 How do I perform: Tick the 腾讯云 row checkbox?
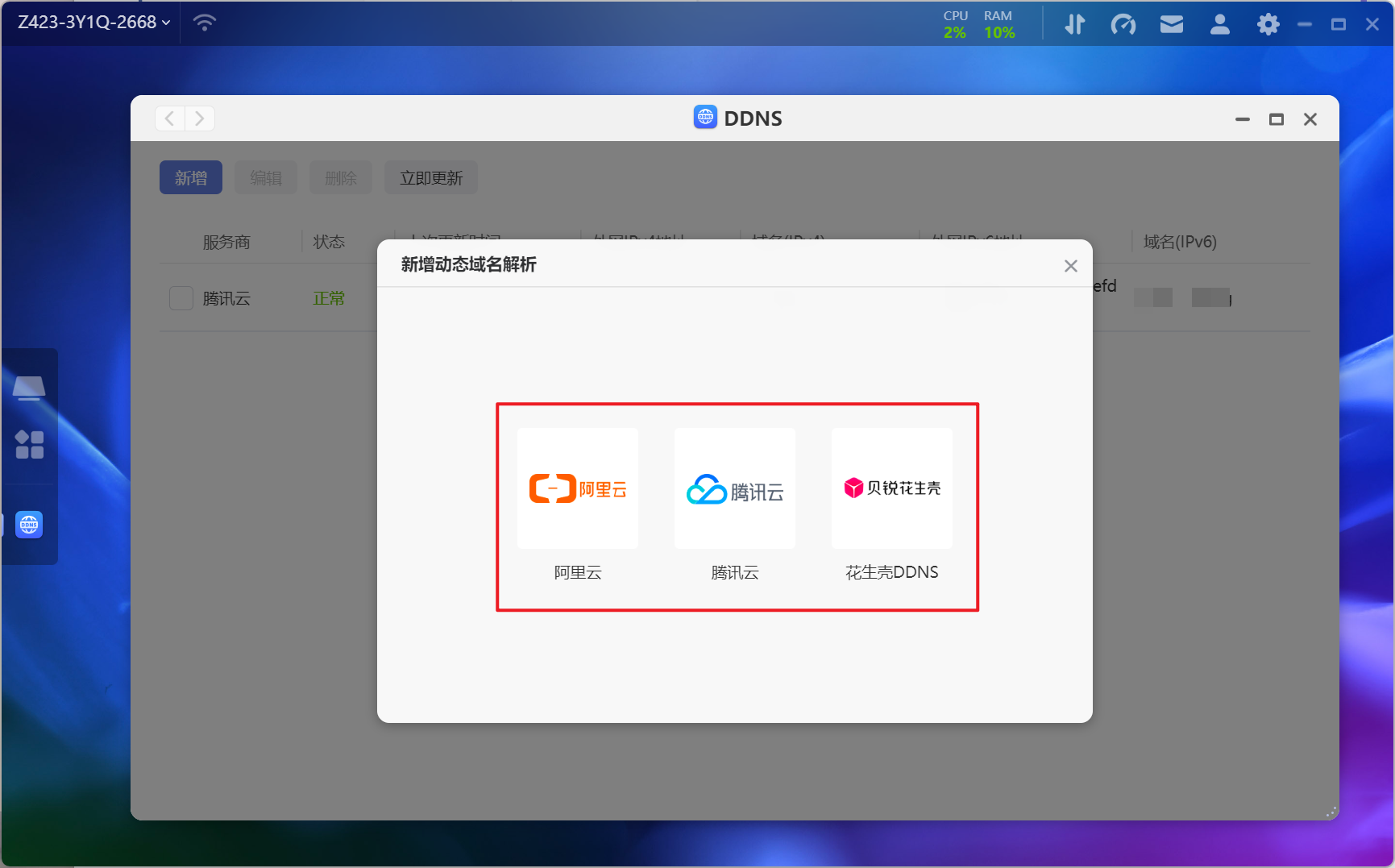pos(181,298)
